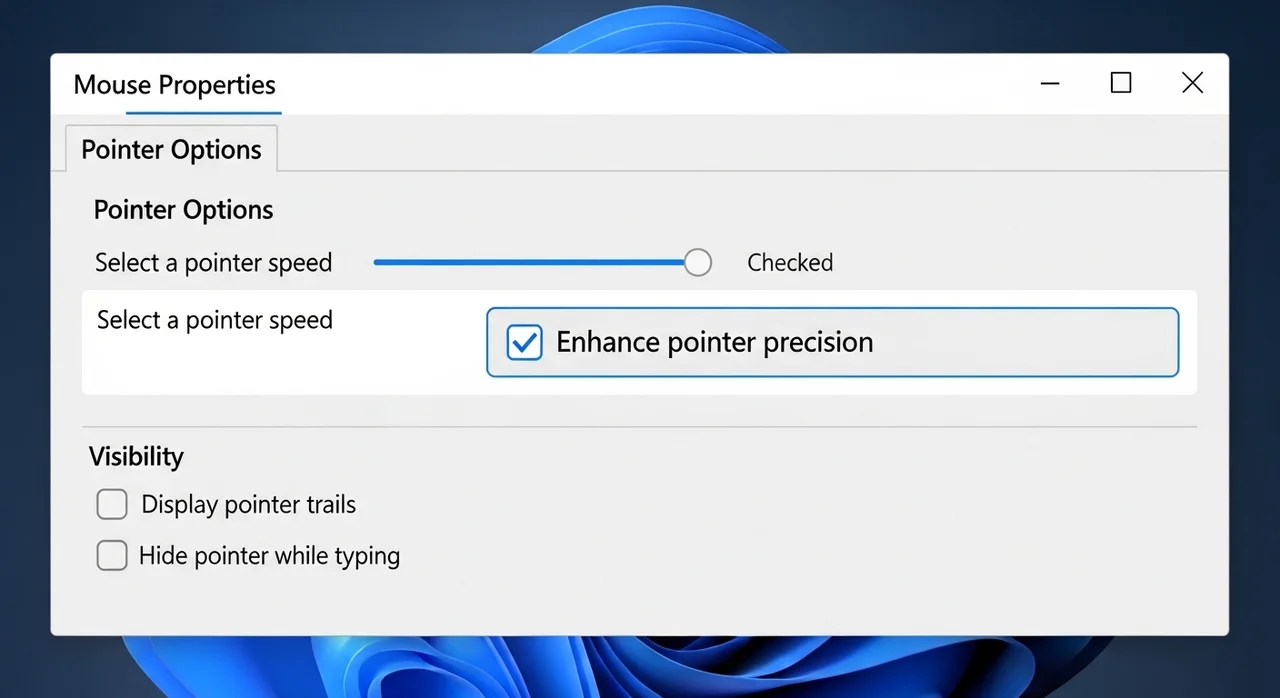The width and height of the screenshot is (1280, 698).
Task: Minimize the Mouse Properties window
Action: click(1050, 84)
